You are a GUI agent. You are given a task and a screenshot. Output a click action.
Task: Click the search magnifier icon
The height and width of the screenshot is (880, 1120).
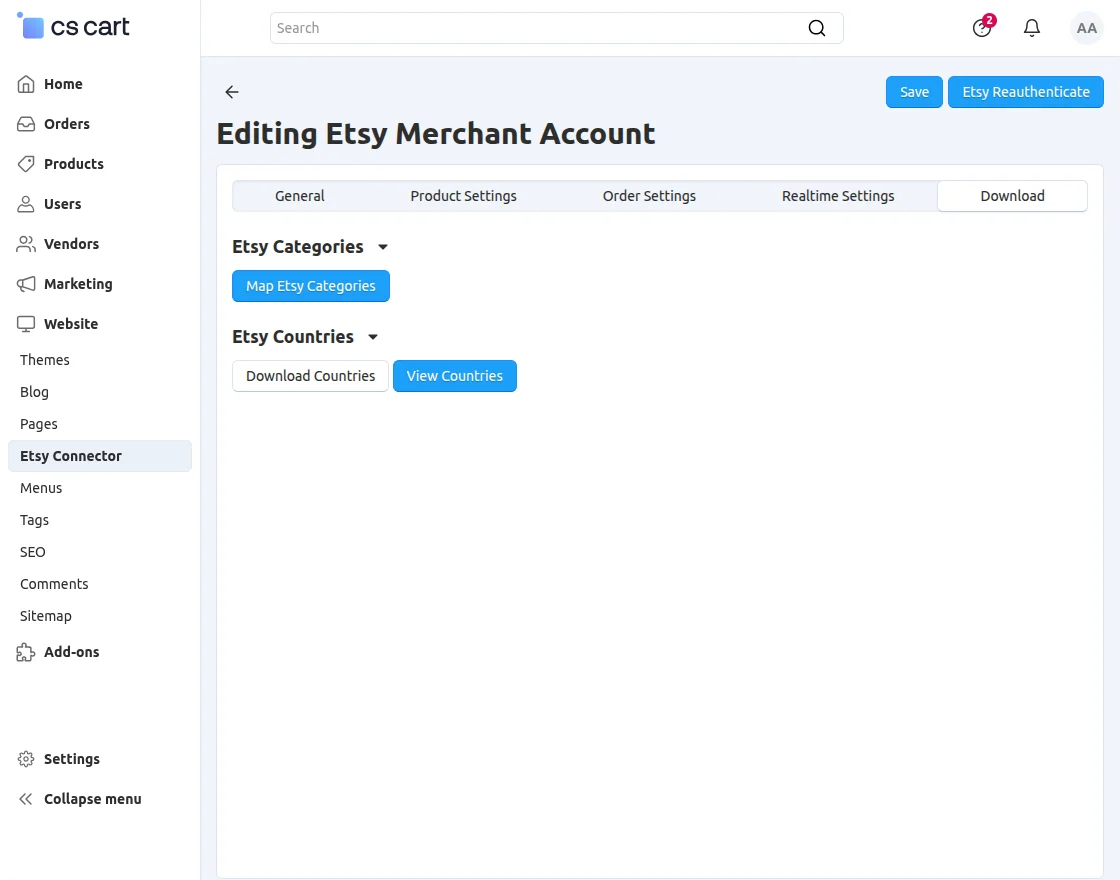coord(816,28)
